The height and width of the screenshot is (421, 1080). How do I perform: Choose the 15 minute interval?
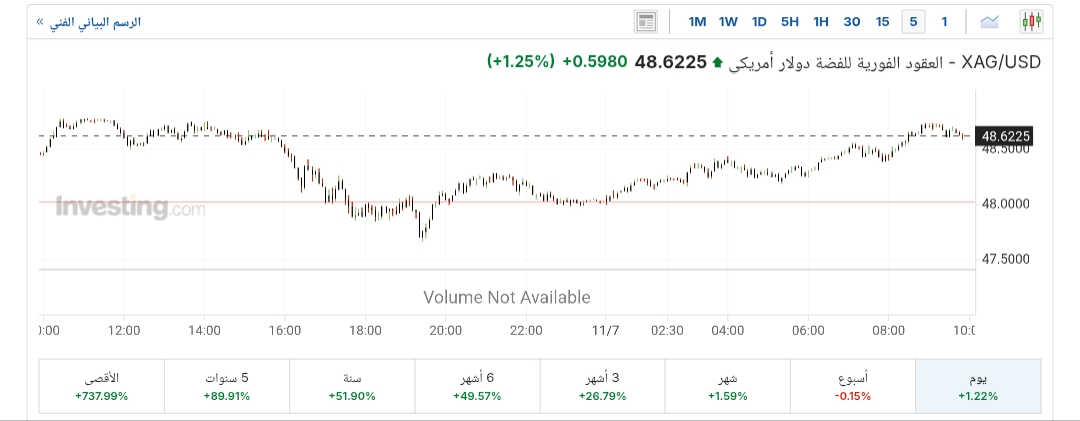[x=882, y=21]
